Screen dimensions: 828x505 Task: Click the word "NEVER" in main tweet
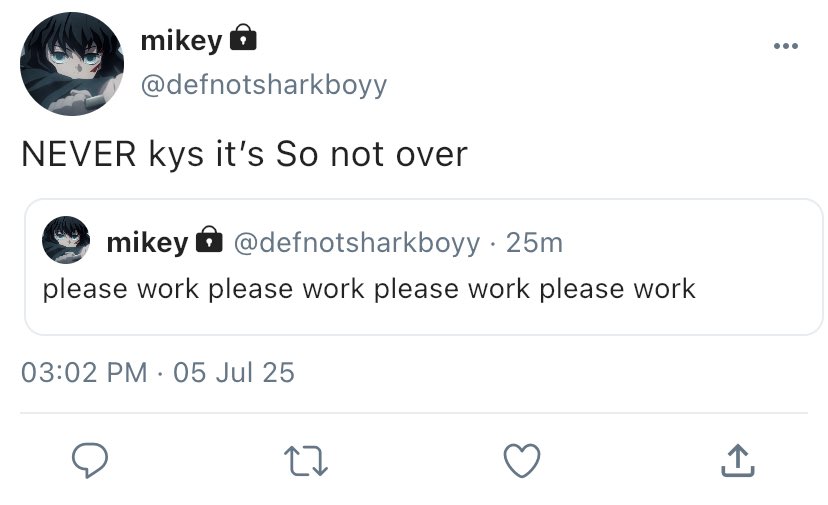78,154
